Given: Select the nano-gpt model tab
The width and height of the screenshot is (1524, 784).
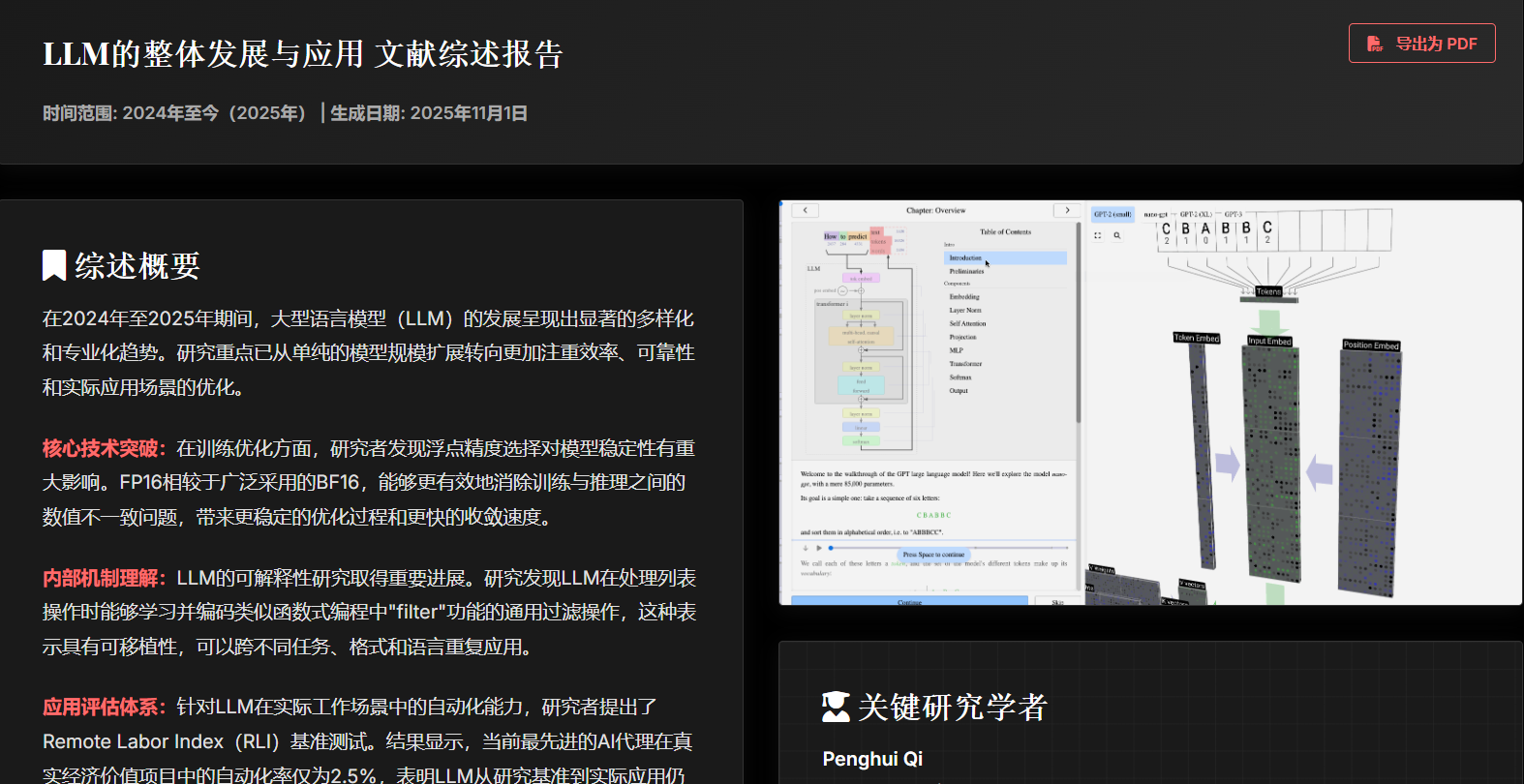Looking at the screenshot, I should (x=1155, y=214).
